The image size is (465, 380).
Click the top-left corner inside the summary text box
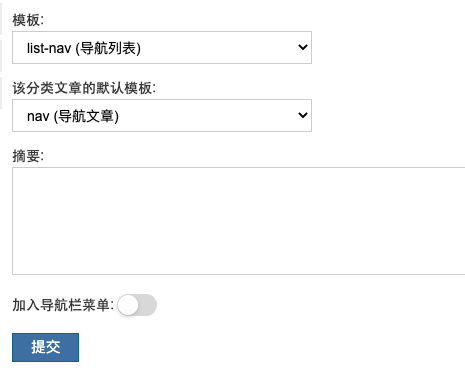point(17,172)
